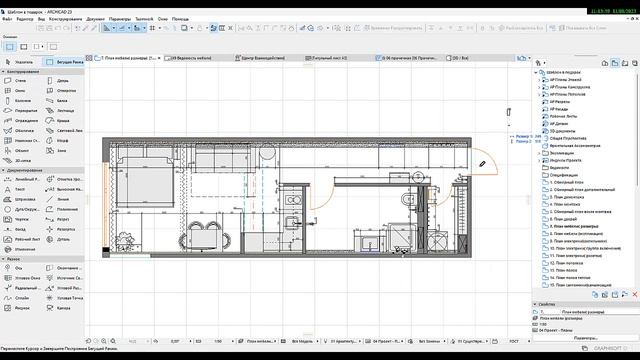
Task: Collapse the Конструирование toolbox section
Action: point(3,72)
